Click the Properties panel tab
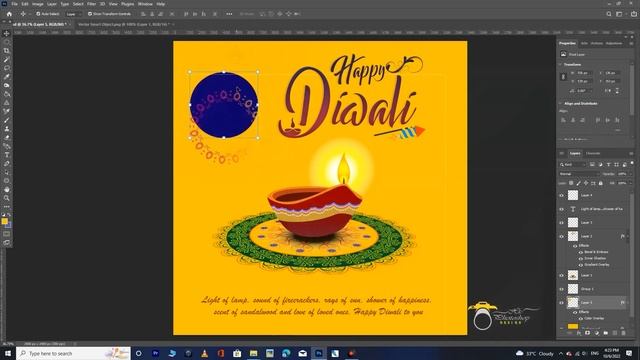The width and height of the screenshot is (640, 360). [x=567, y=43]
